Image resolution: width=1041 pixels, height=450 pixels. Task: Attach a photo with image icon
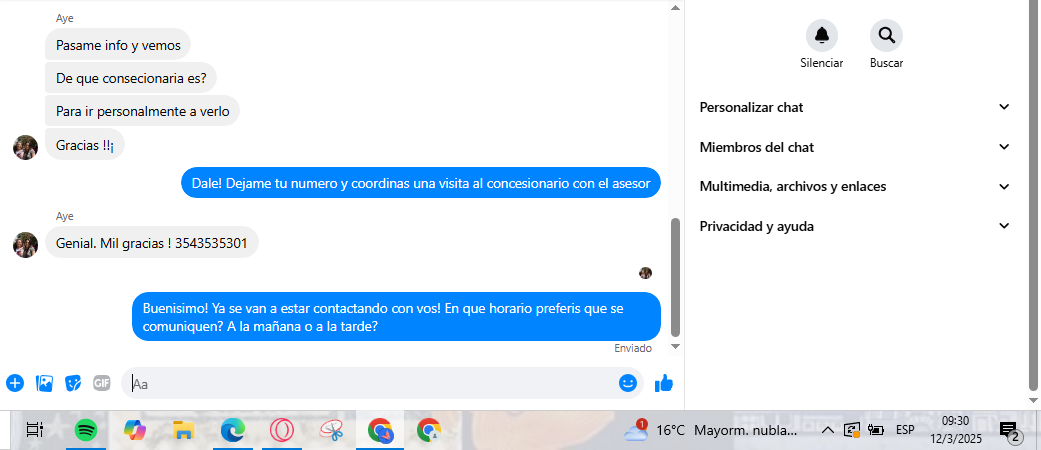click(x=44, y=383)
